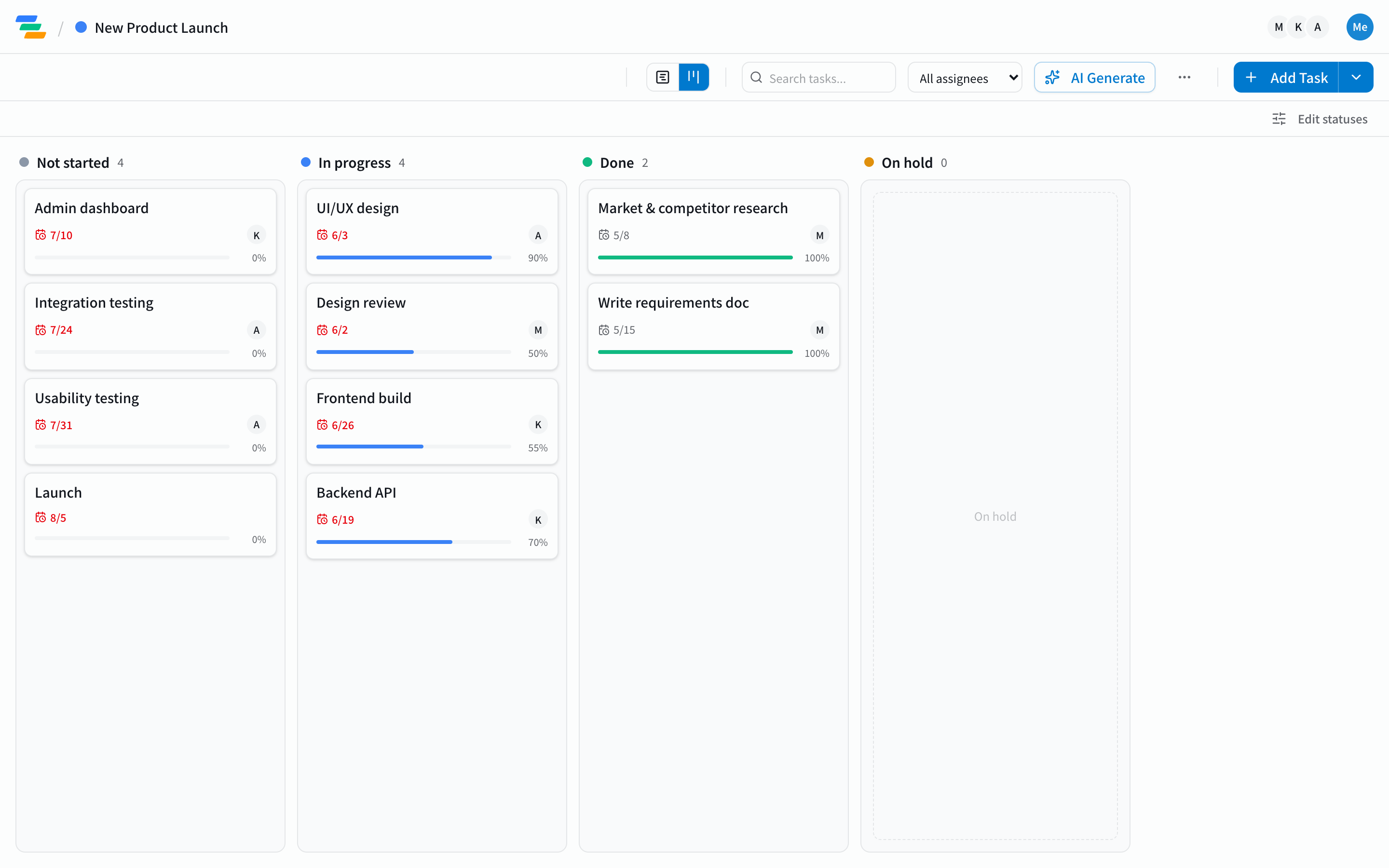
Task: Click the due date icon on Integration testing
Action: [x=41, y=329]
